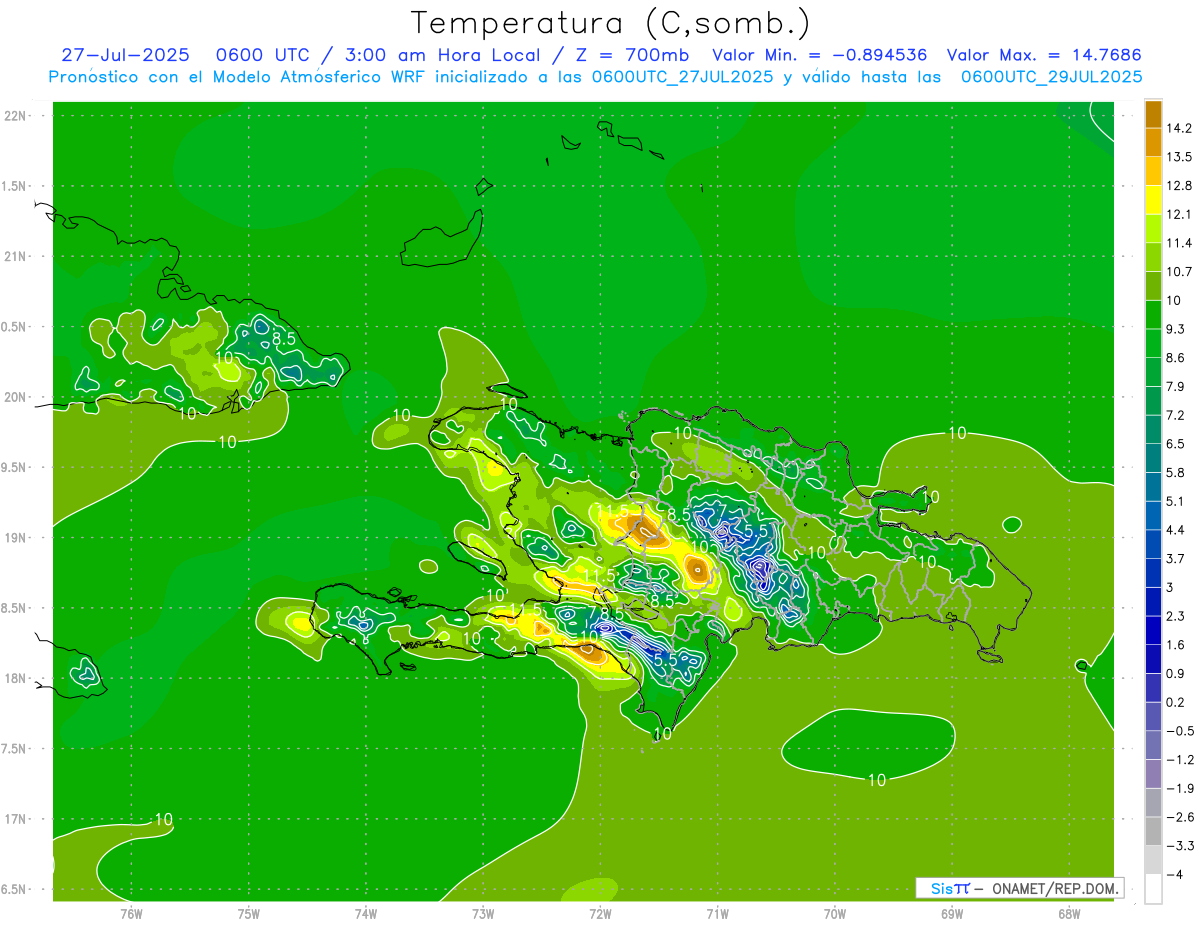This screenshot has width=1200, height=927.
Task: Click the 12.8 colorbar label
Action: tap(1179, 186)
